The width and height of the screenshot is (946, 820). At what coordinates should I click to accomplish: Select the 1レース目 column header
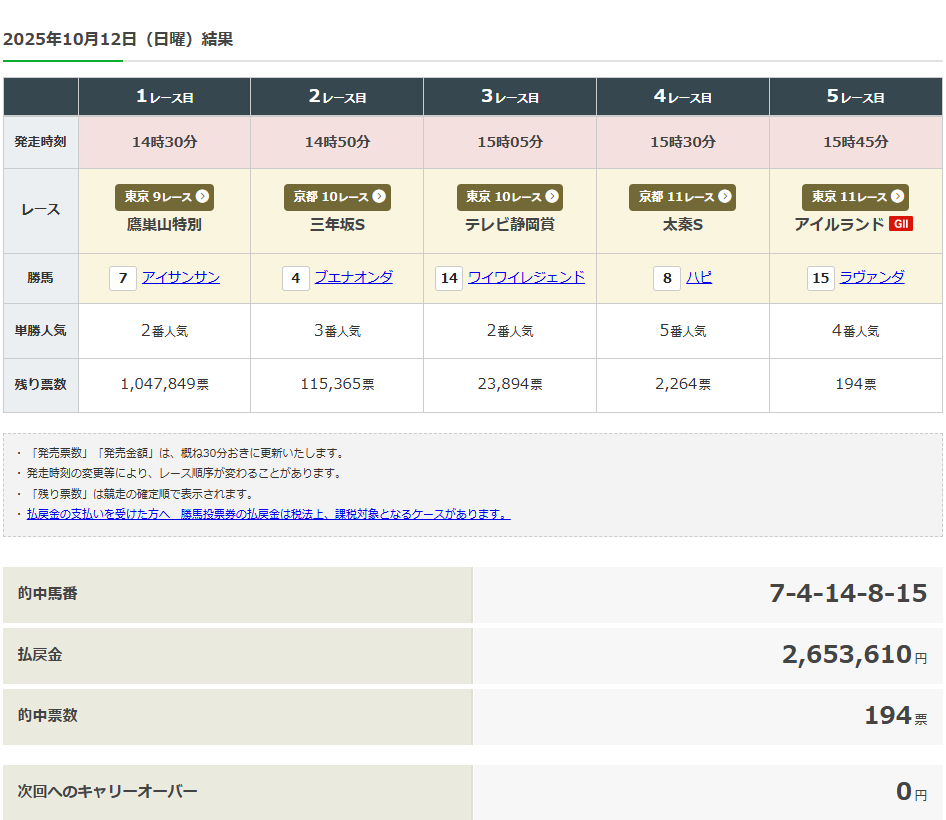click(164, 97)
